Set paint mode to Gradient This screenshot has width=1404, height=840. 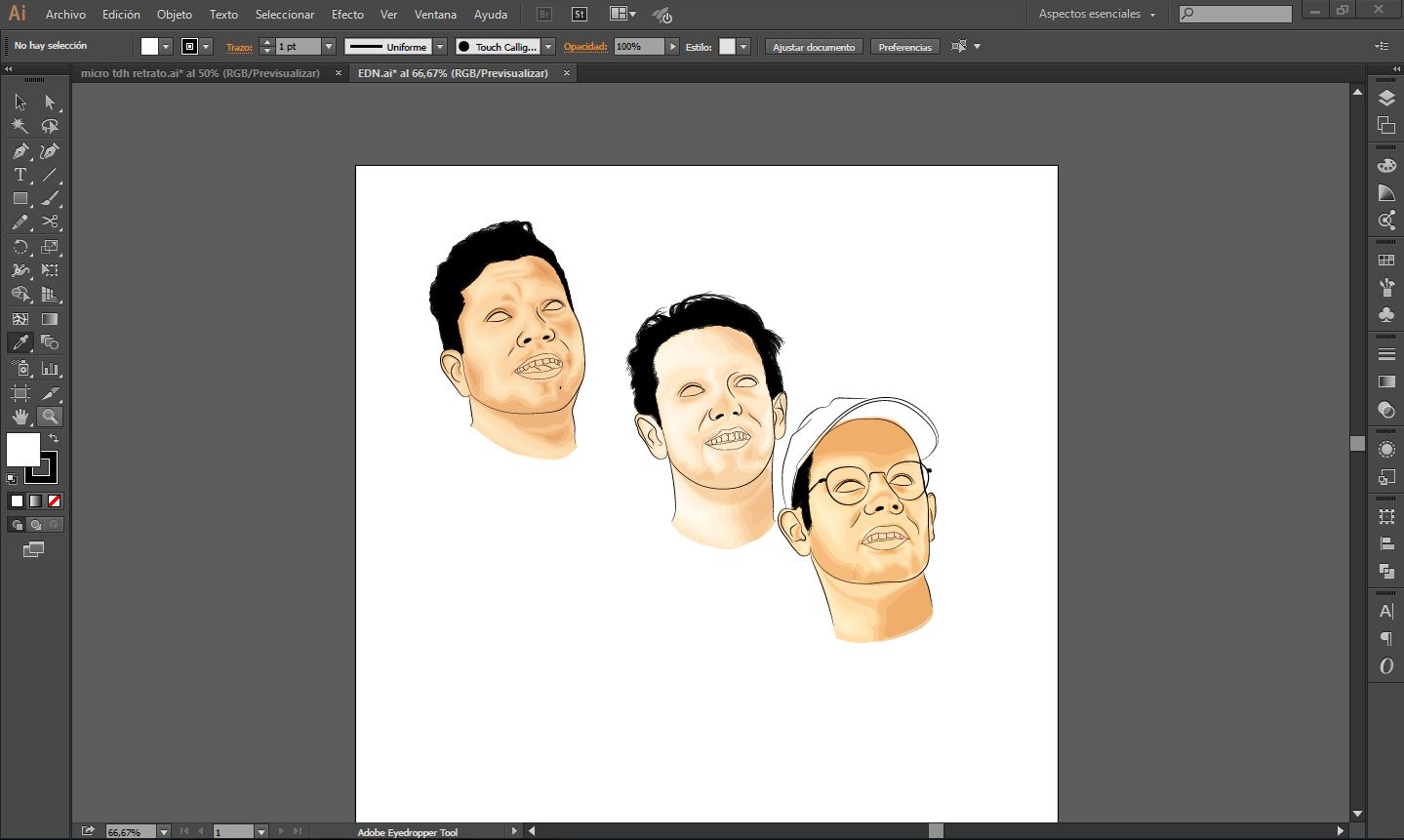(35, 500)
